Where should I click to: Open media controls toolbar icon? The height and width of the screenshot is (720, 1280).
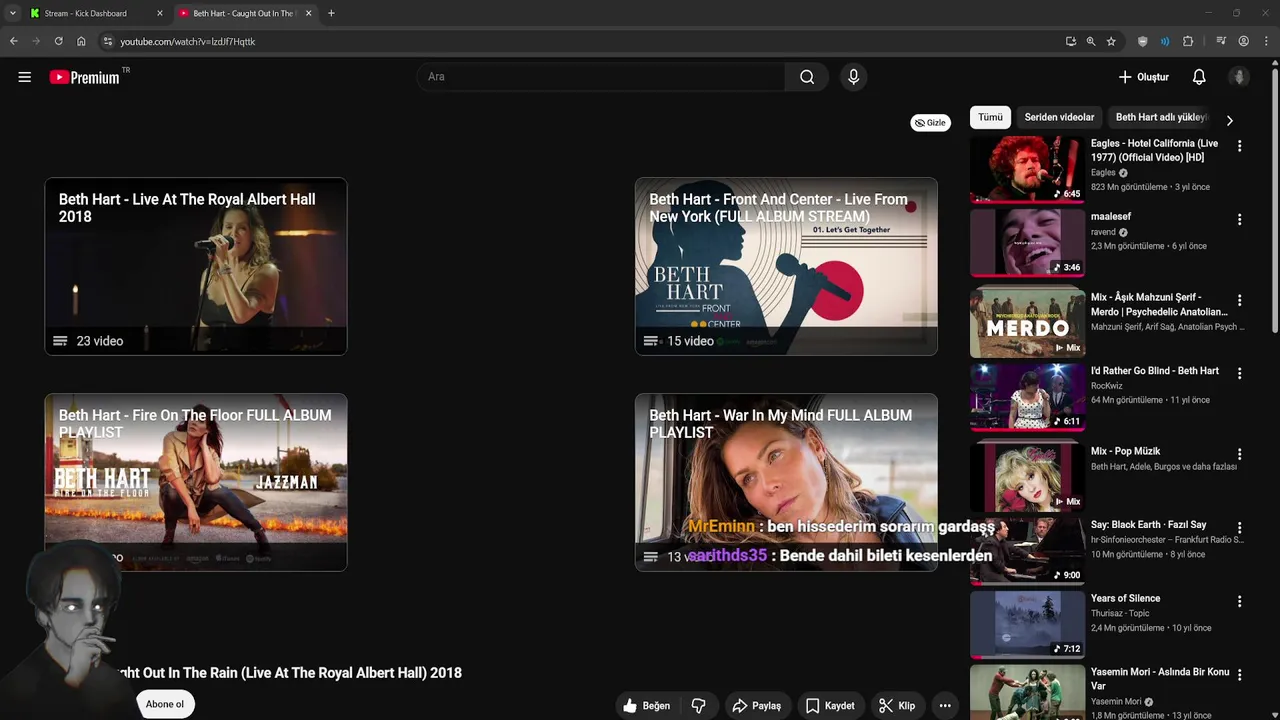pos(1221,41)
